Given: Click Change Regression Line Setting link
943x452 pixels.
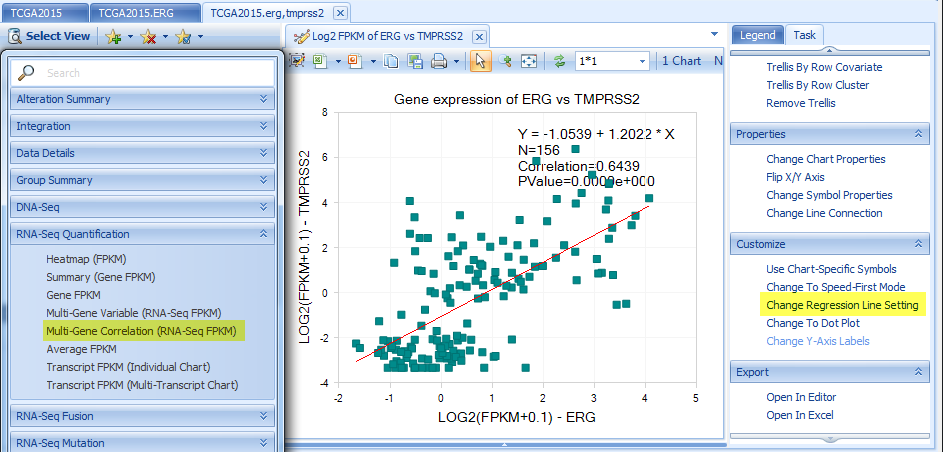Looking at the screenshot, I should pos(842,305).
